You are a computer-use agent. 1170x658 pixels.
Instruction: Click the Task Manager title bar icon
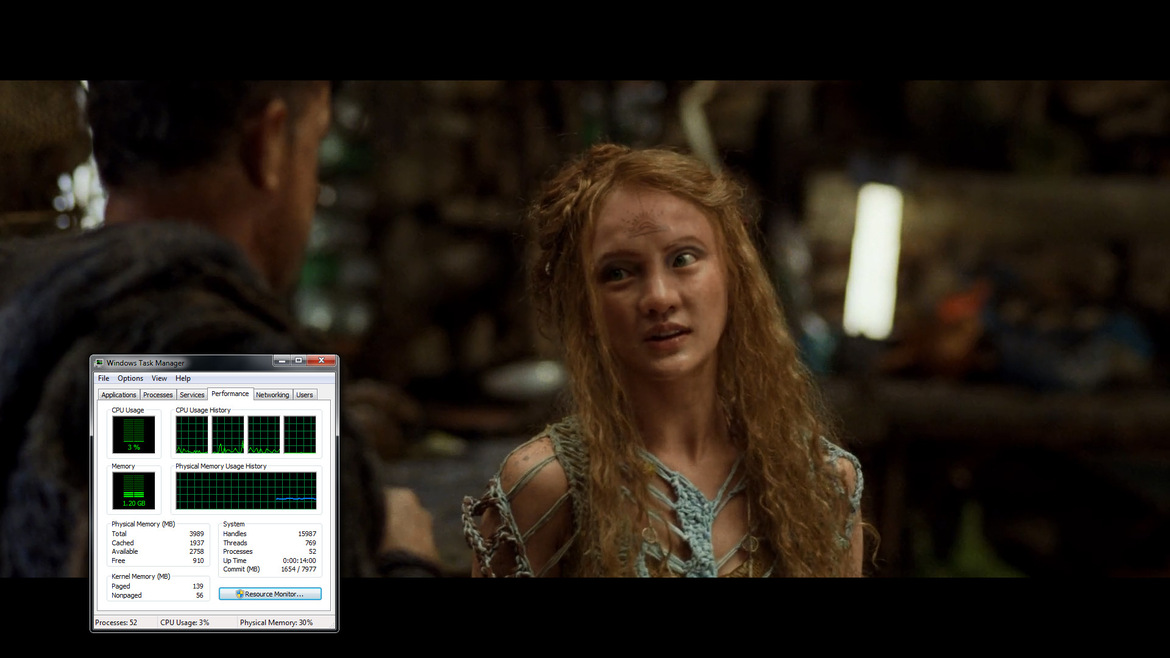pyautogui.click(x=99, y=363)
